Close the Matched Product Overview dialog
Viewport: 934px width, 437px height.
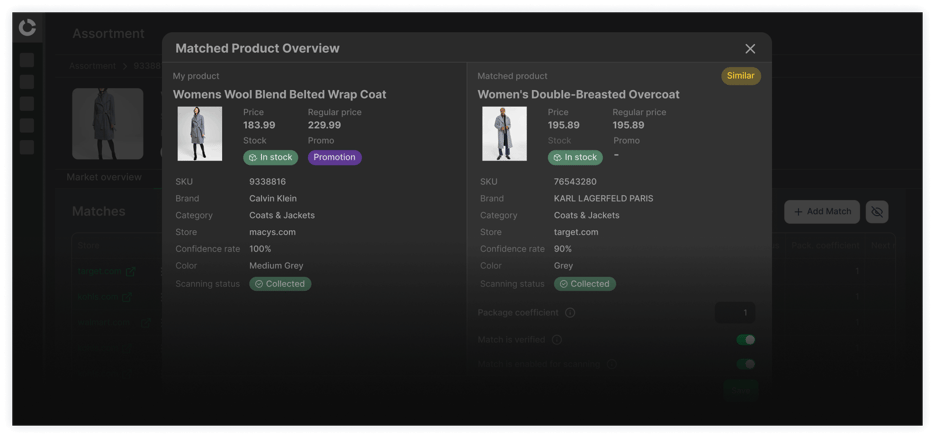click(750, 49)
